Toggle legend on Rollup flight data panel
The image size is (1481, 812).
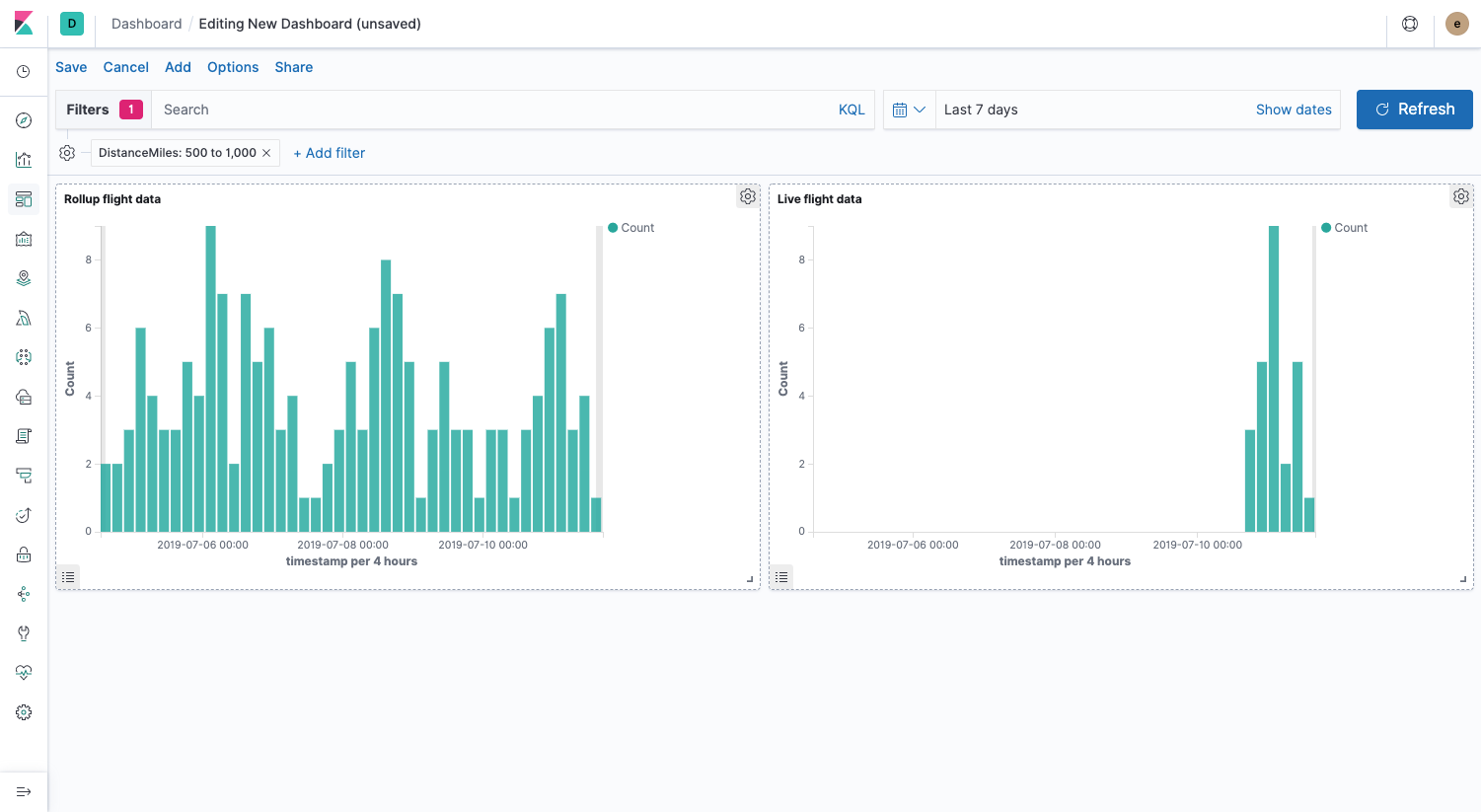point(68,577)
